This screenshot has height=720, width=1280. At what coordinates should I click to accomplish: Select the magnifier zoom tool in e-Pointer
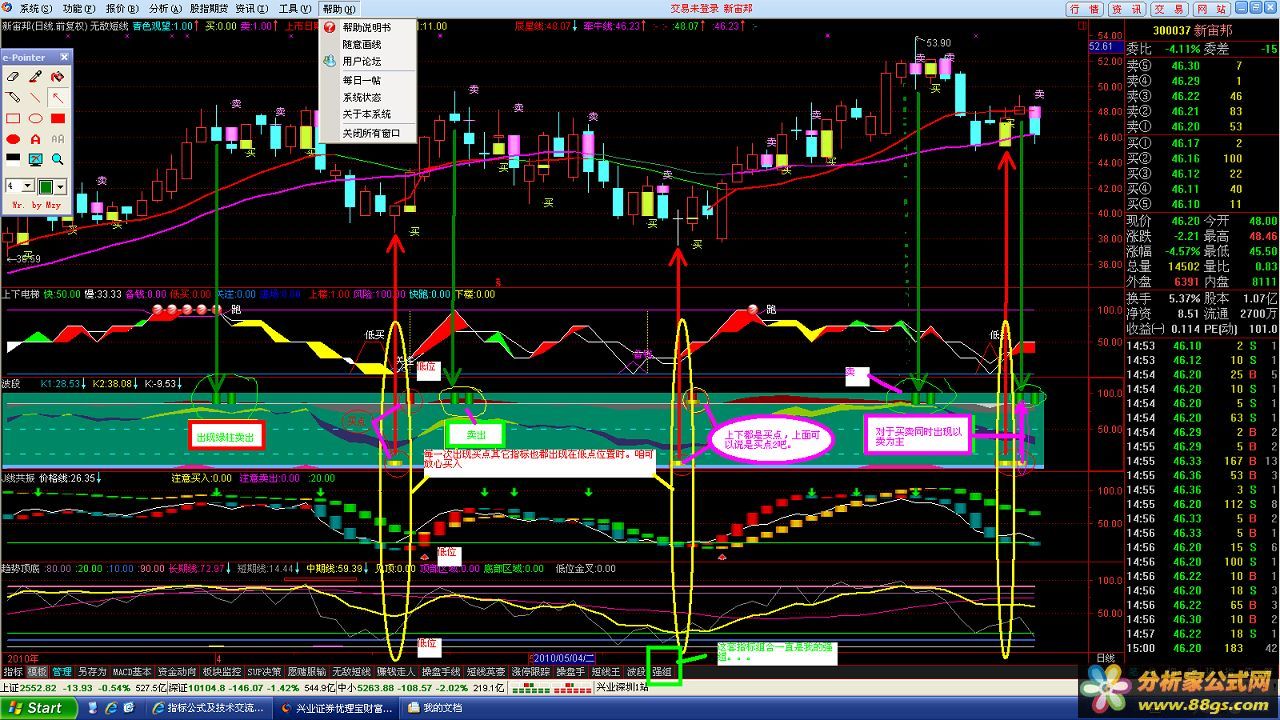pos(58,159)
